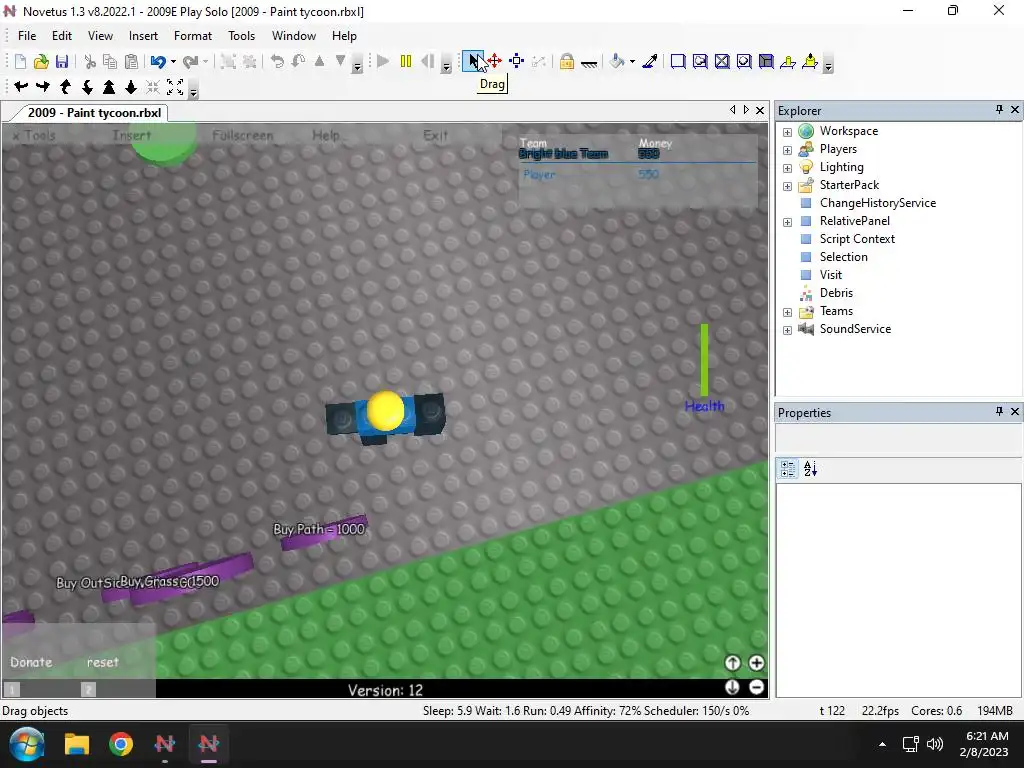The image size is (1024, 768).
Task: Open the Undo history dropdown arrow
Action: [173, 61]
